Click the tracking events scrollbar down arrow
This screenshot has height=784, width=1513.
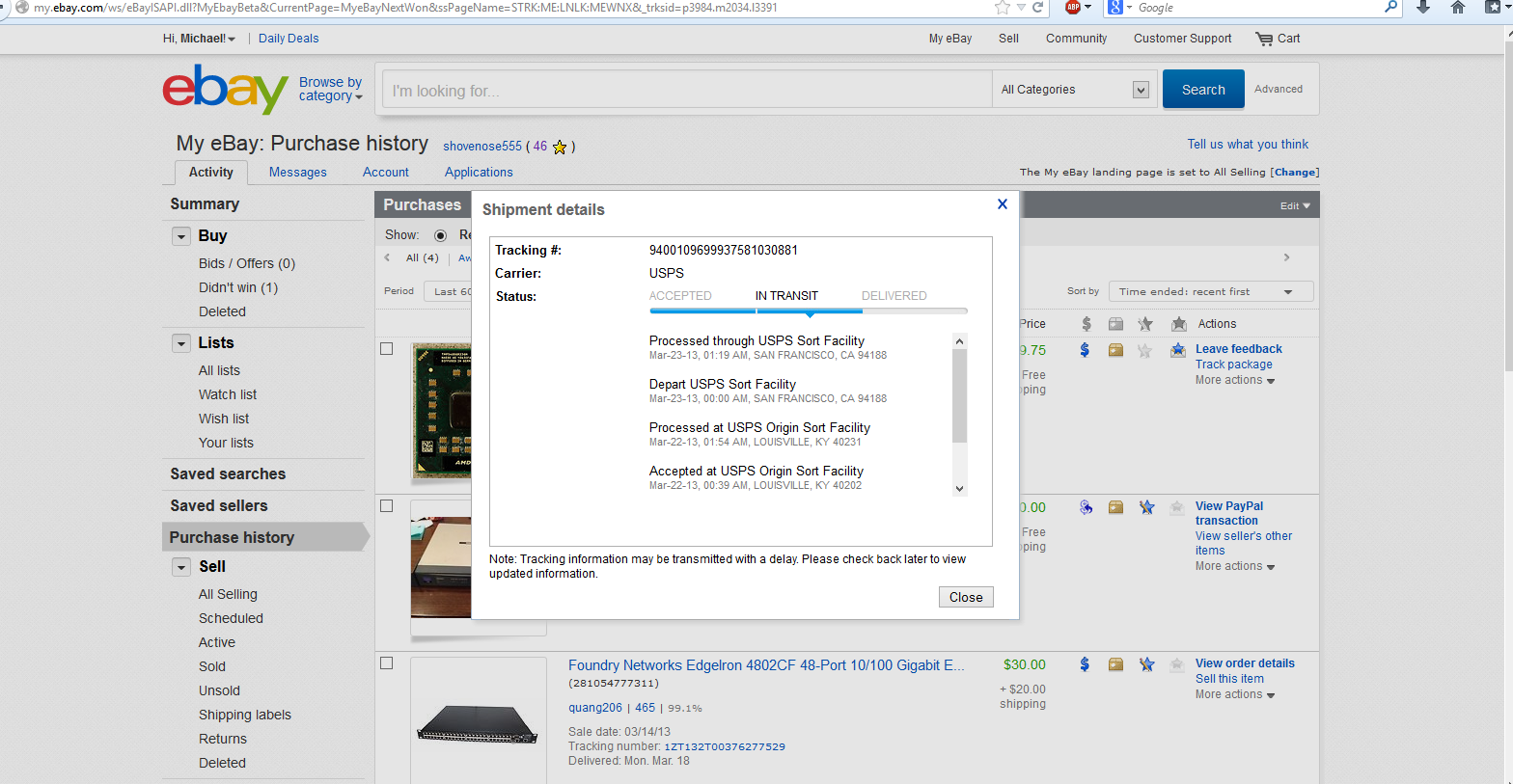(x=959, y=489)
